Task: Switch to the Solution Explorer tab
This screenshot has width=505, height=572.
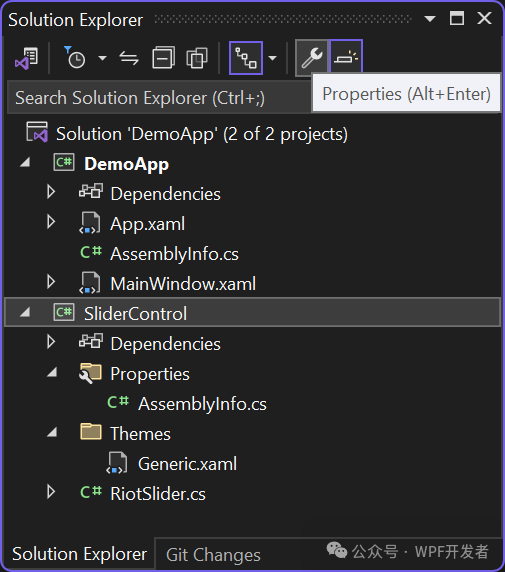Action: 79,554
